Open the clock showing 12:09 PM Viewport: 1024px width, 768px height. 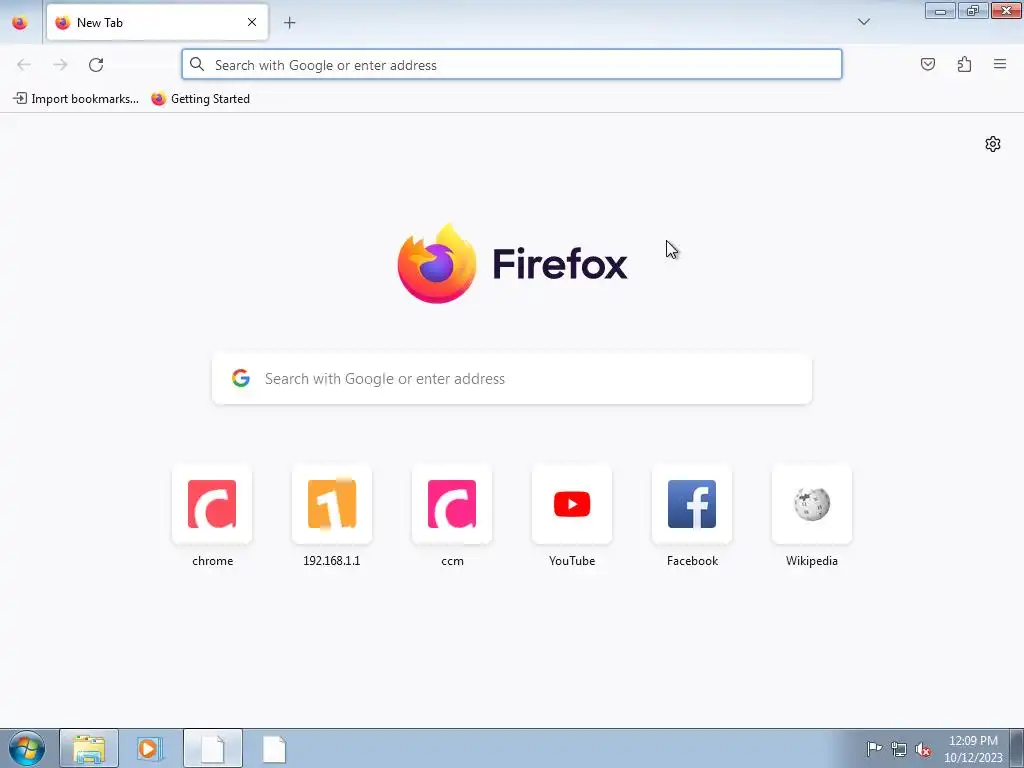click(973, 748)
